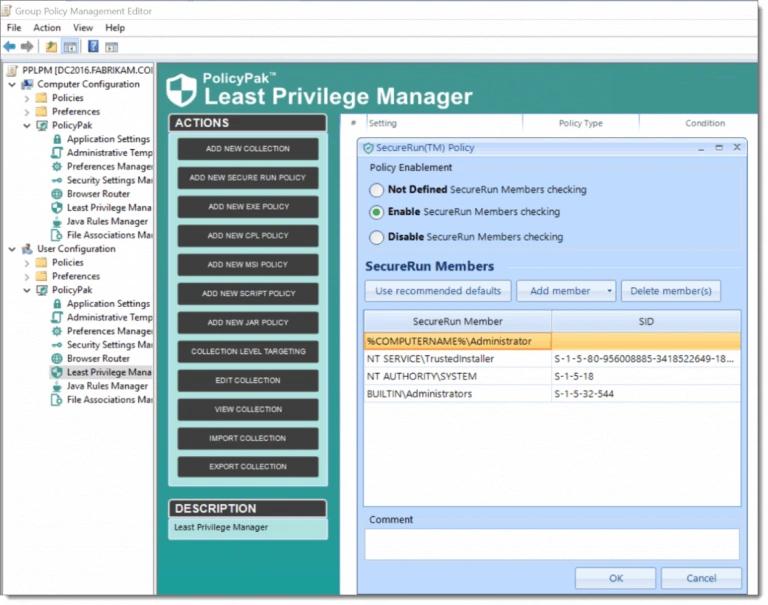Collapse the Computer Configuration node
The width and height of the screenshot is (768, 605).
click(12, 84)
